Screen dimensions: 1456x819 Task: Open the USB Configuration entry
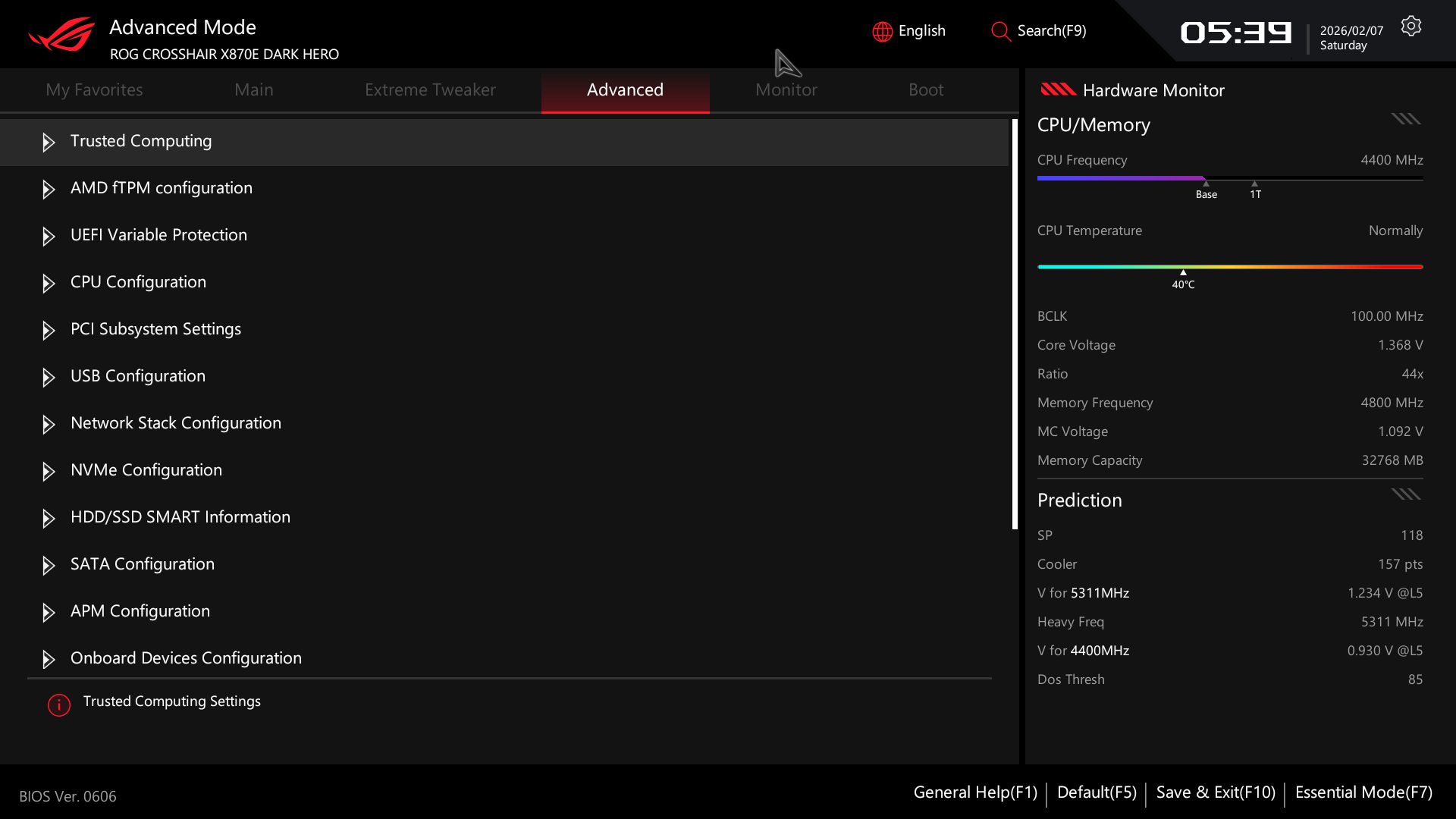point(137,375)
